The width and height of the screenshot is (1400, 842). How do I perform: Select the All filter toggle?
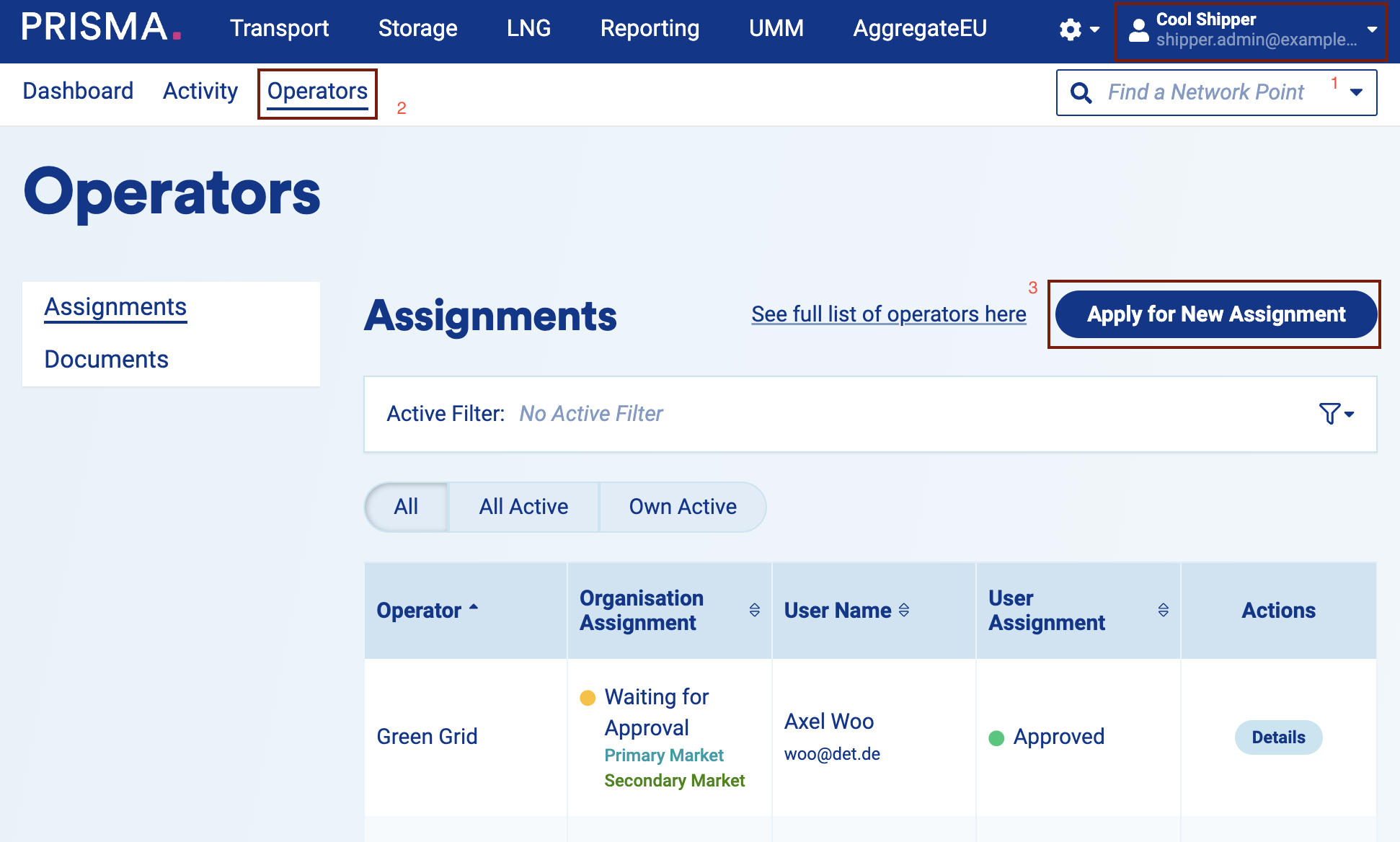pos(406,507)
